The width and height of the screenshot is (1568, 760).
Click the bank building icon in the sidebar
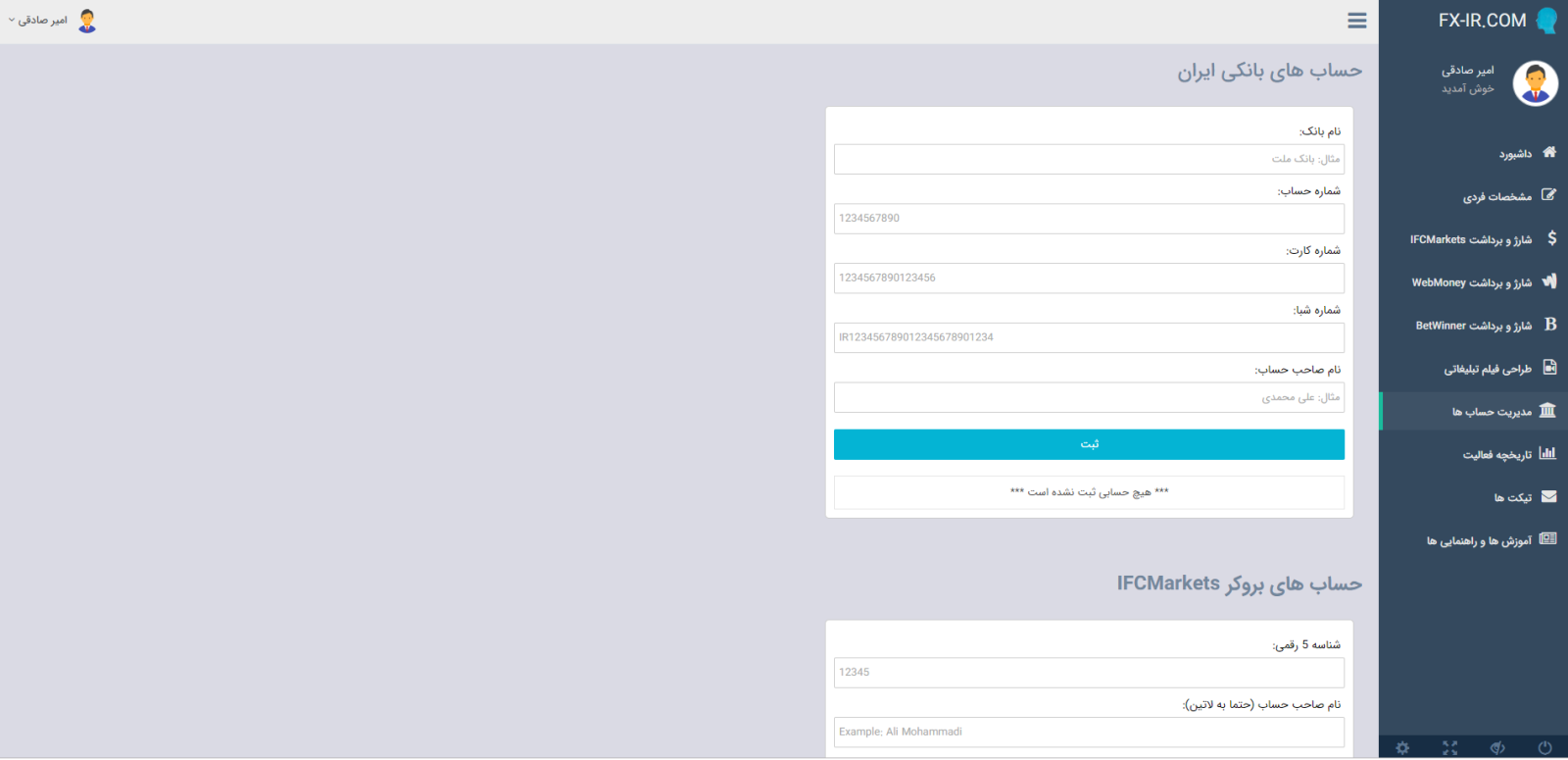click(x=1547, y=411)
